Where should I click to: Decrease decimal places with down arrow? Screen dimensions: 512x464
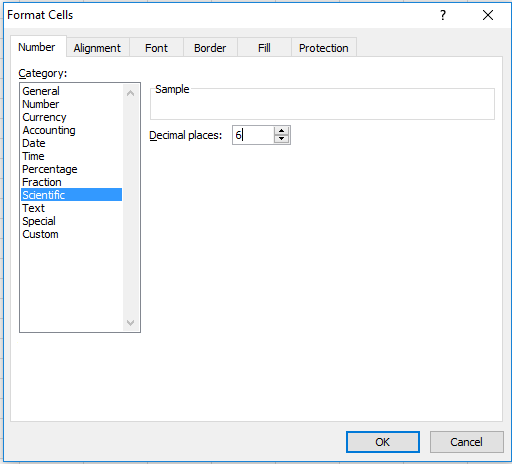point(282,139)
